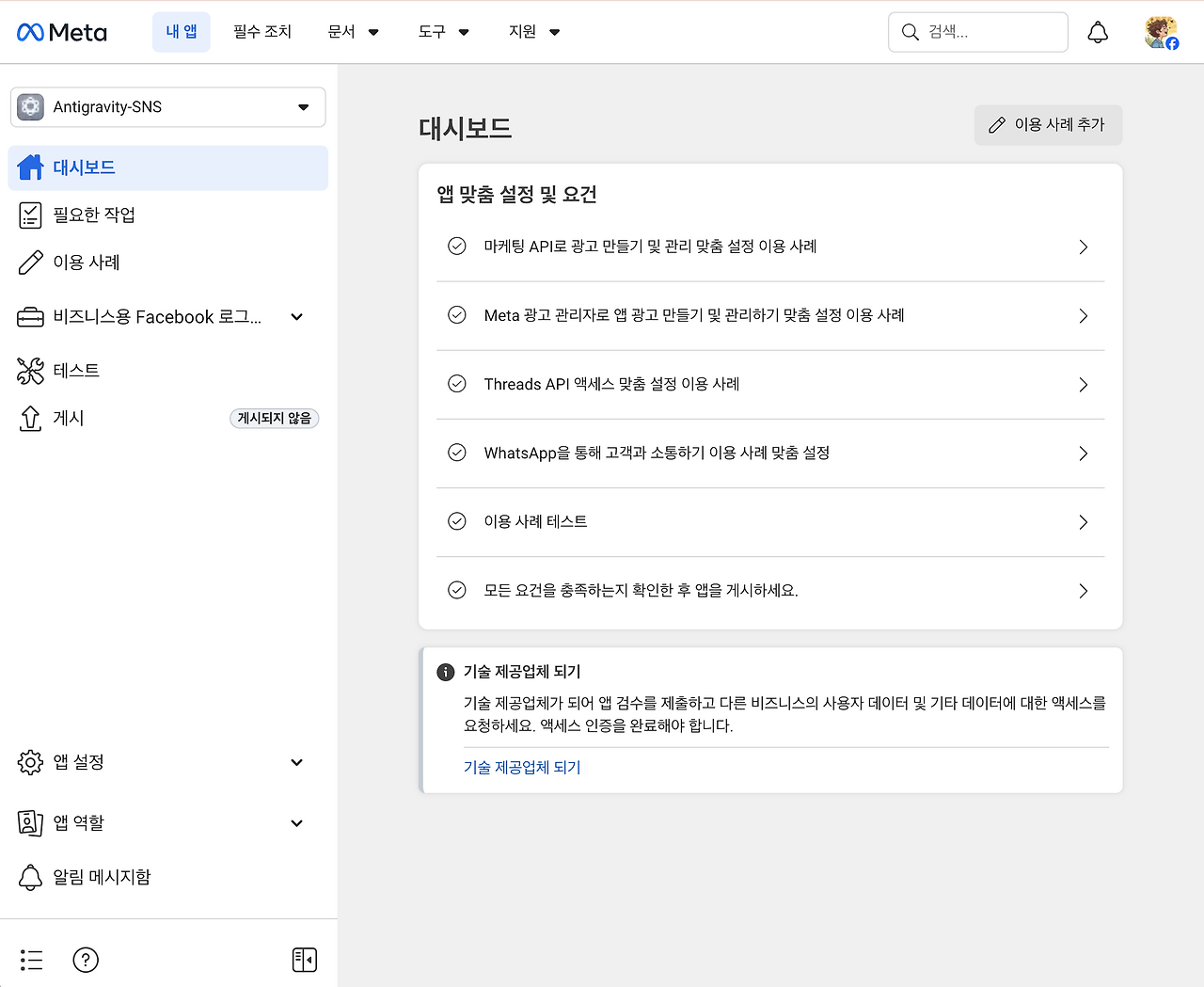The height and width of the screenshot is (987, 1204).
Task: Open the 지원 dropdown menu
Action: (x=533, y=32)
